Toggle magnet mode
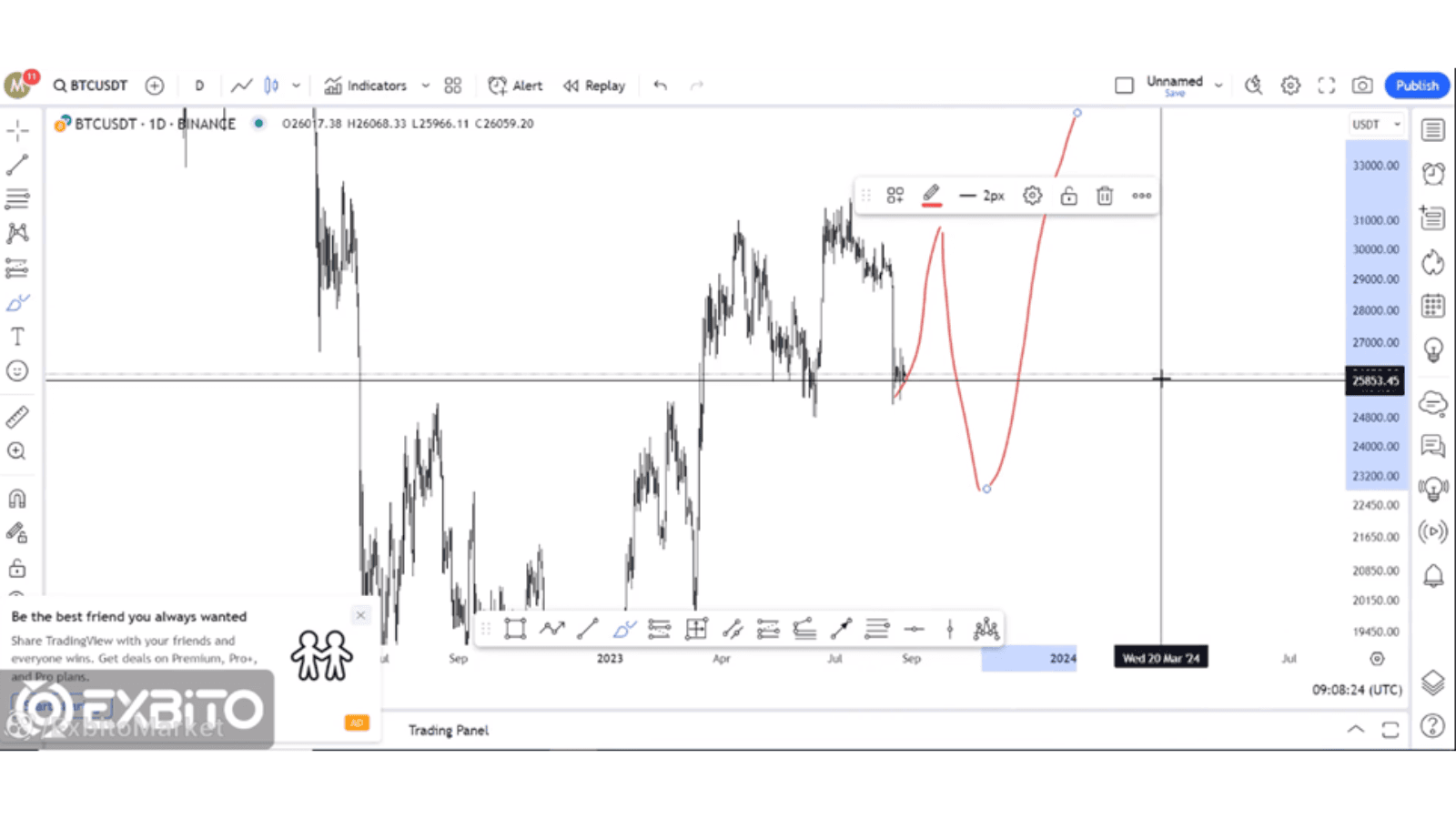This screenshot has width=1456, height=819. tap(17, 499)
